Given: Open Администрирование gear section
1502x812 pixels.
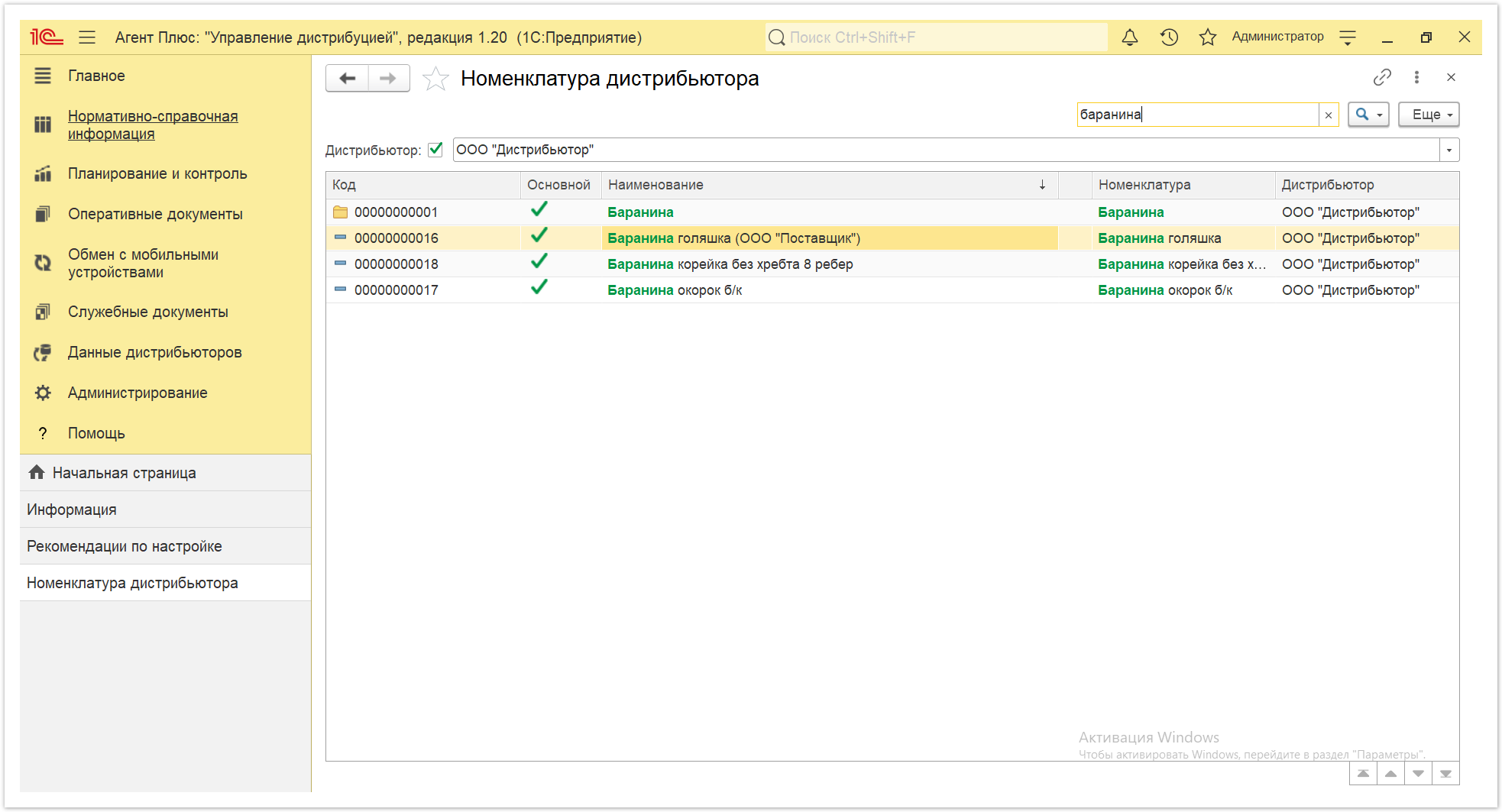Looking at the screenshot, I should (138, 393).
